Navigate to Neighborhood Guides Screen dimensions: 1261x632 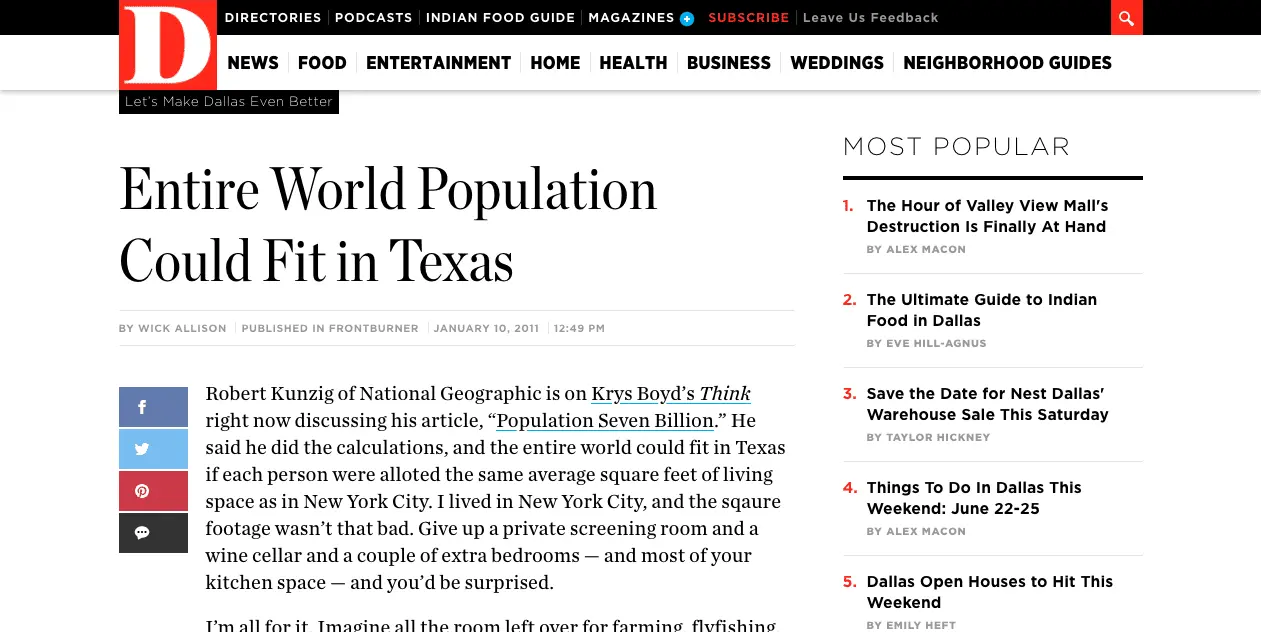click(x=1007, y=63)
